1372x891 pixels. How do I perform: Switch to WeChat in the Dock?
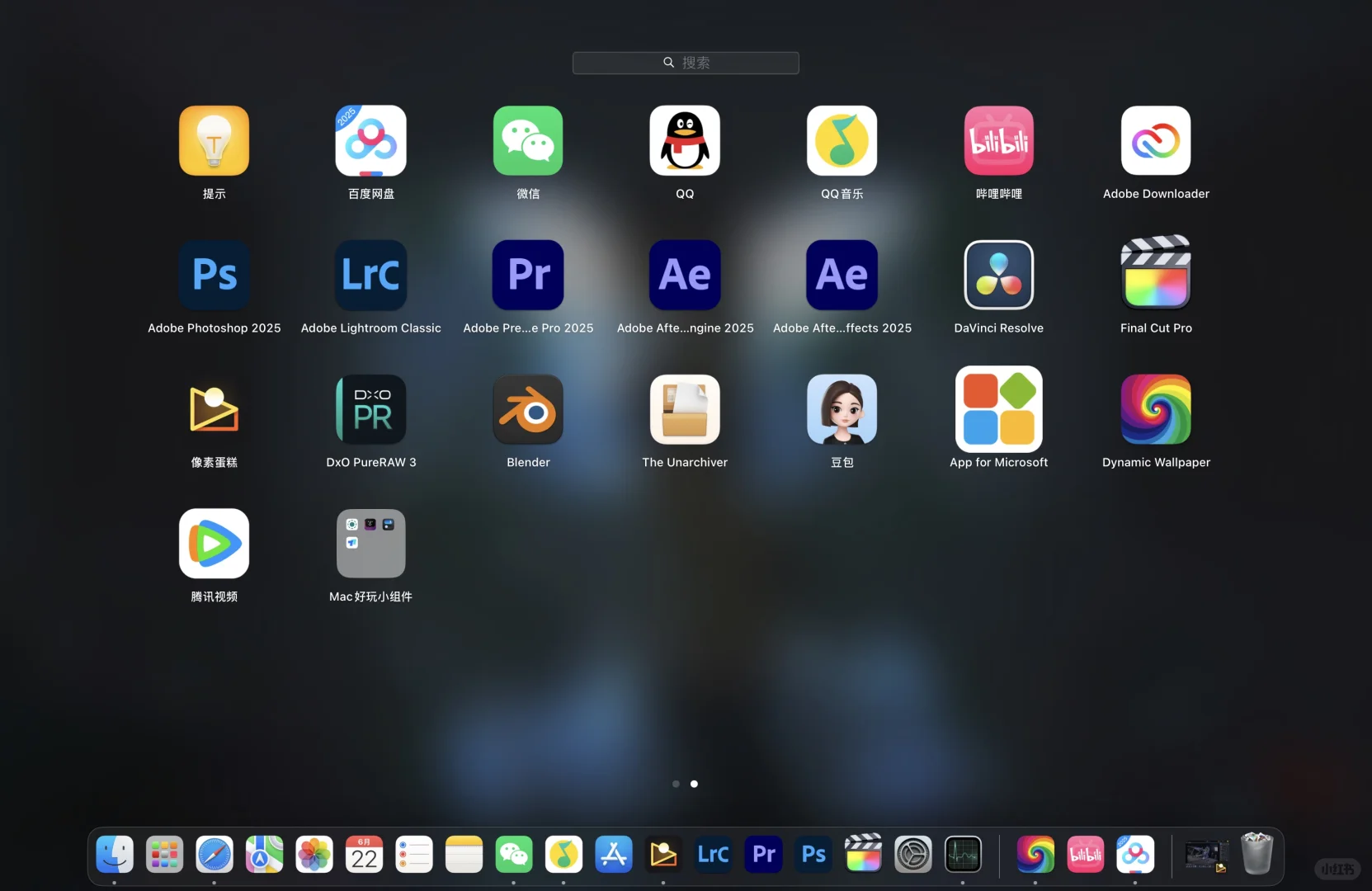[514, 854]
